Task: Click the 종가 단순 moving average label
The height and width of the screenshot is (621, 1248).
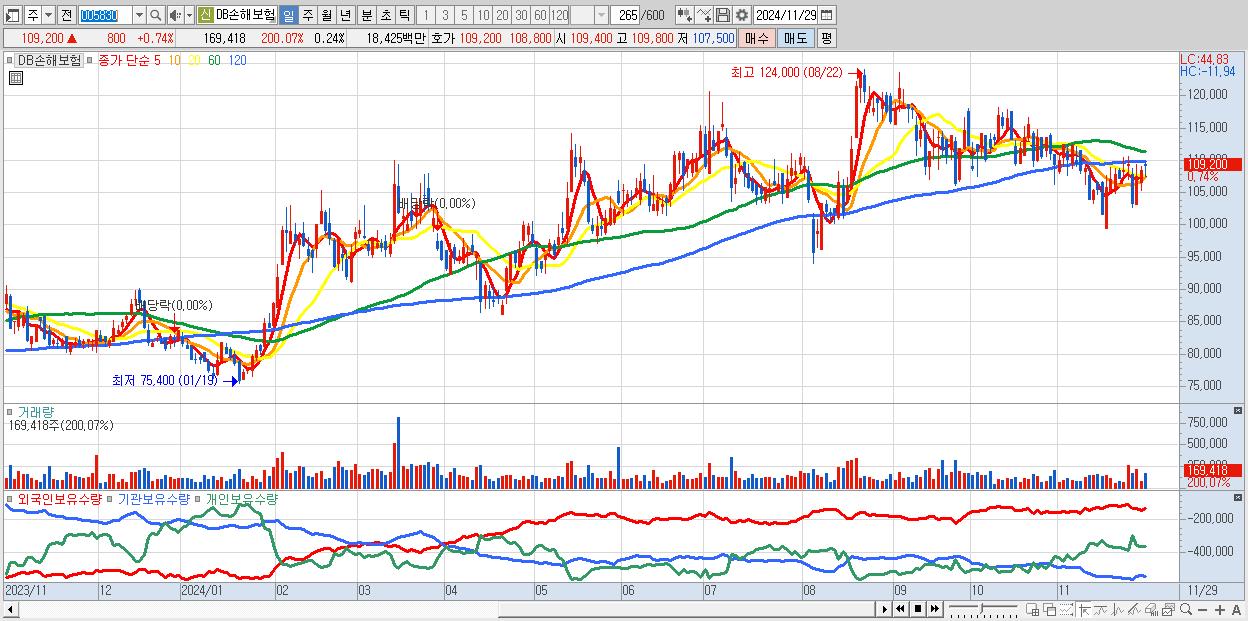Action: point(123,60)
